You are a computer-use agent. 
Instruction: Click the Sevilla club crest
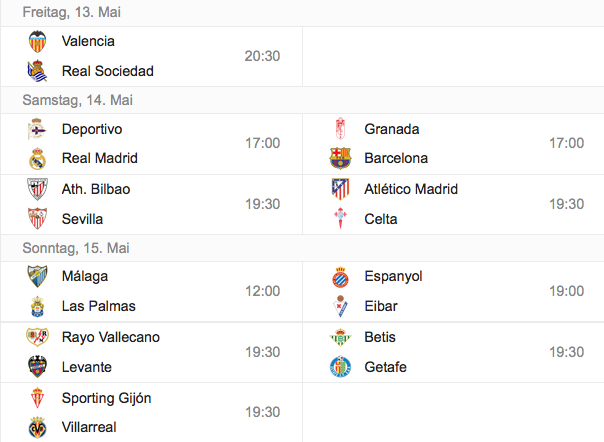click(37, 218)
